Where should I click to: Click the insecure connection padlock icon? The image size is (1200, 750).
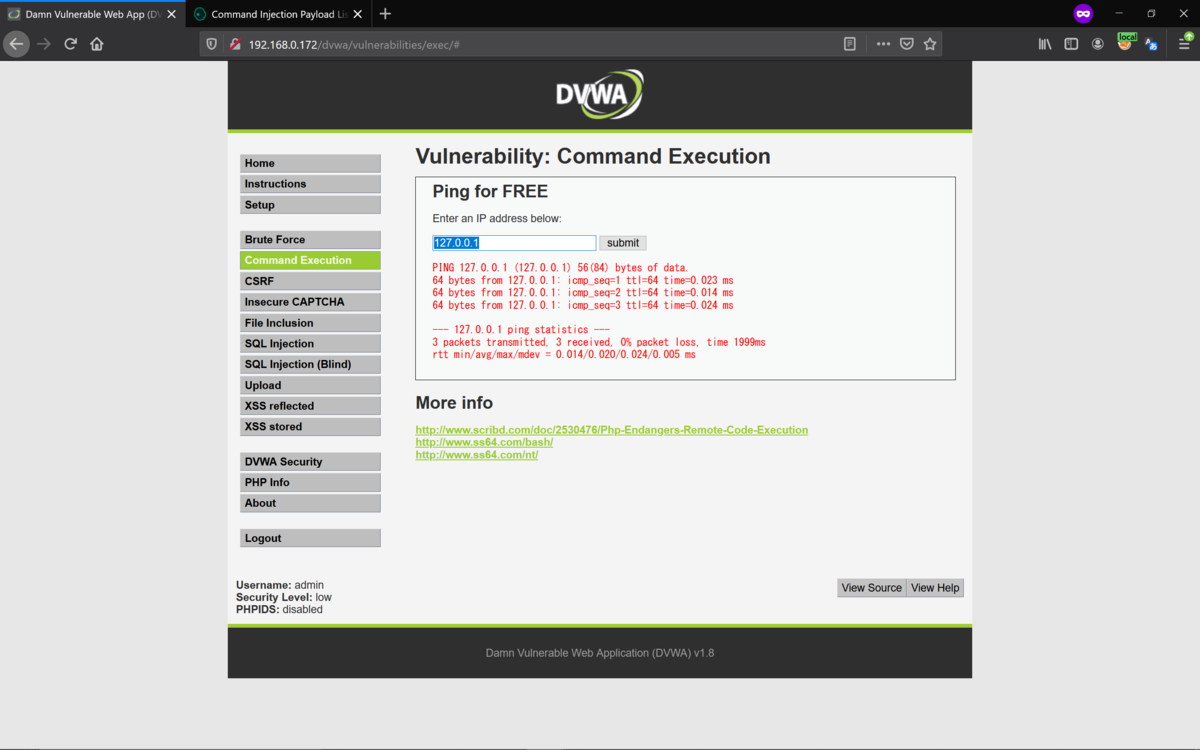pos(235,44)
